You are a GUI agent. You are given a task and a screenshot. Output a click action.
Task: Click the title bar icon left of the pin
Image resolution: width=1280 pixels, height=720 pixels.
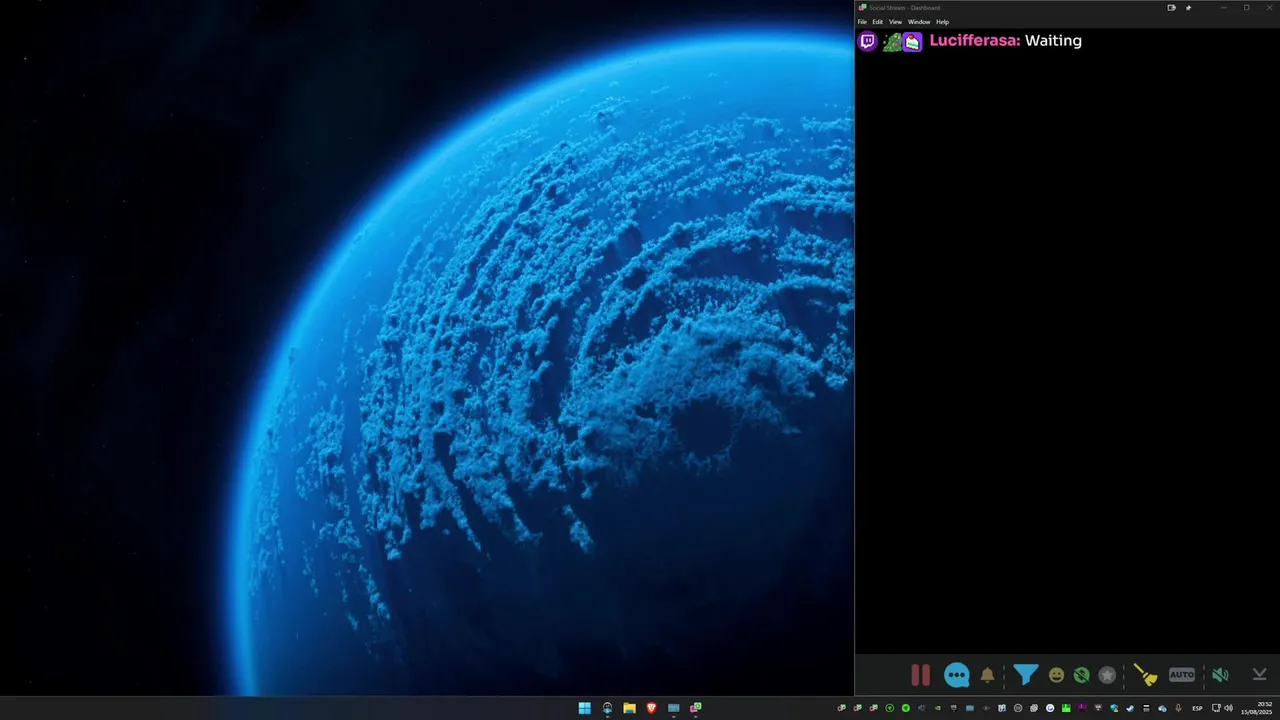[1172, 7]
